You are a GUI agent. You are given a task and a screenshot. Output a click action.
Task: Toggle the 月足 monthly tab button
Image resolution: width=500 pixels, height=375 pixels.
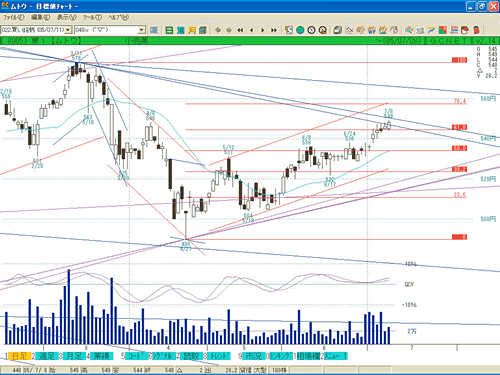74,356
